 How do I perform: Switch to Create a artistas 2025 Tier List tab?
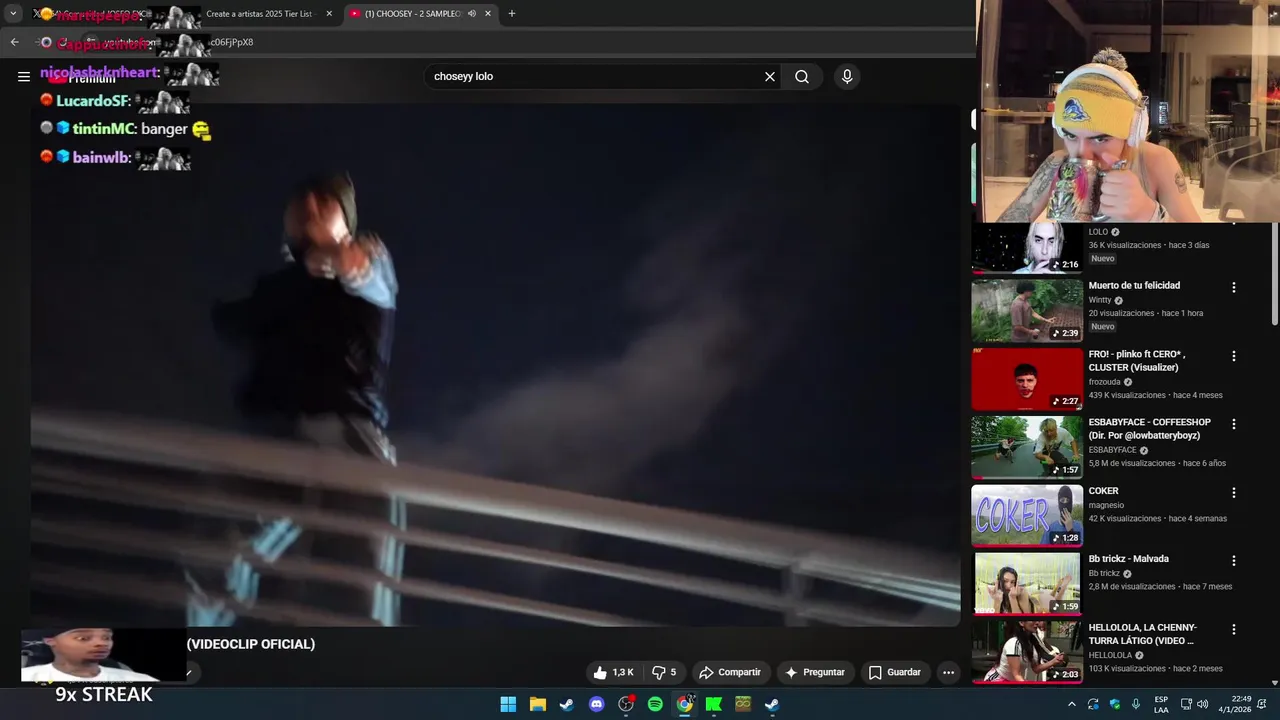[259, 14]
